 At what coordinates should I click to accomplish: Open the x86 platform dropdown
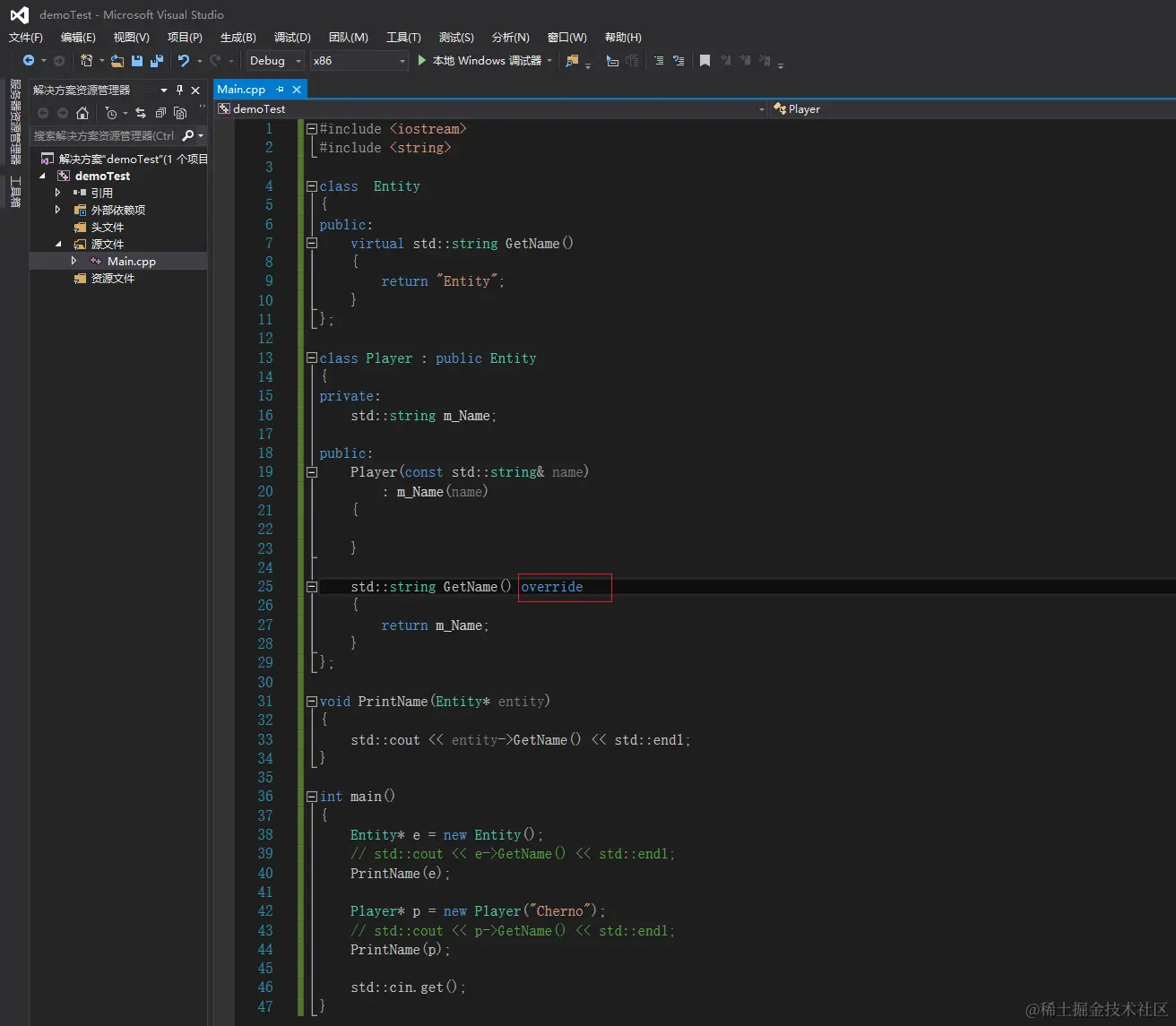(402, 61)
